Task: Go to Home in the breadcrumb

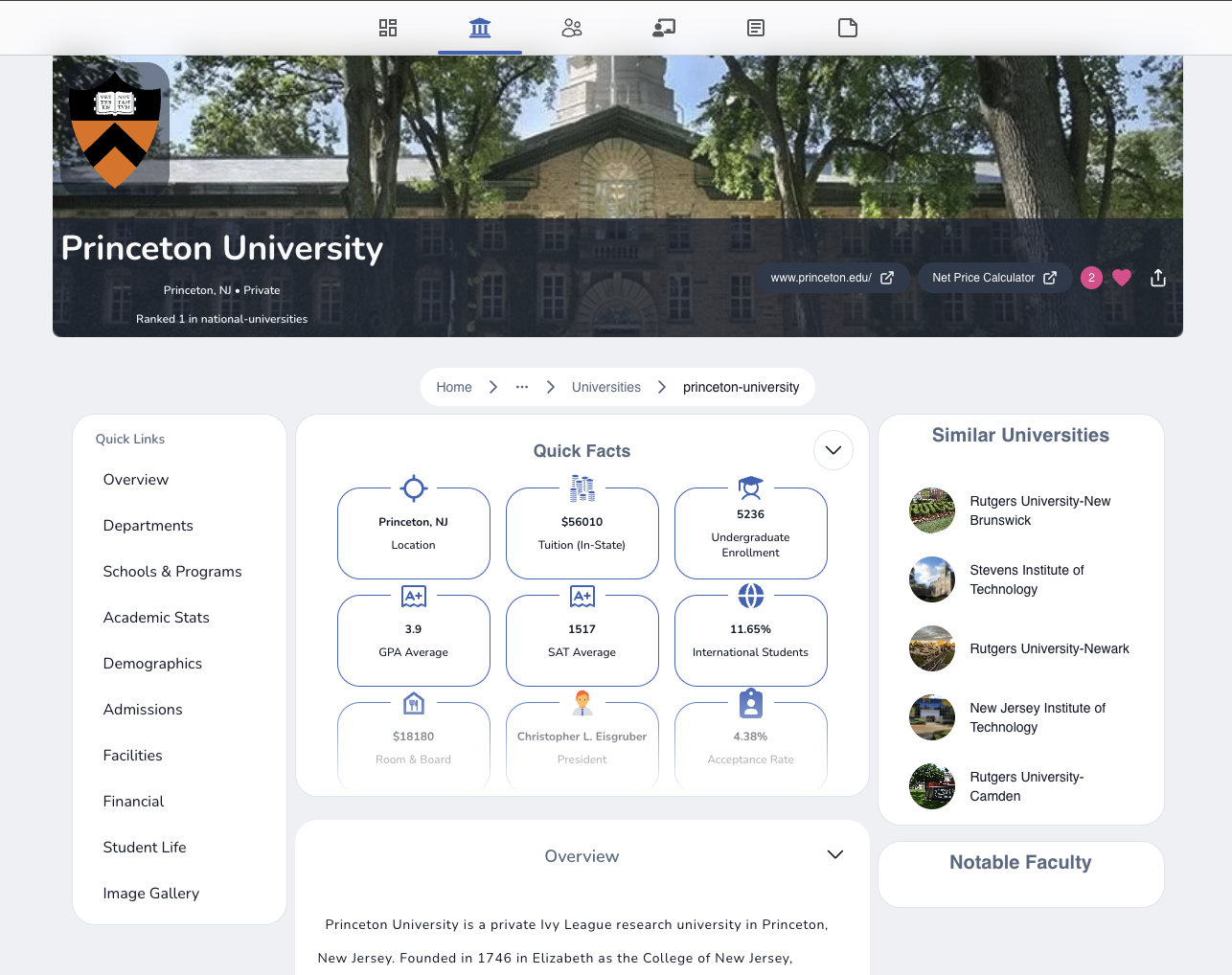Action: 454,387
